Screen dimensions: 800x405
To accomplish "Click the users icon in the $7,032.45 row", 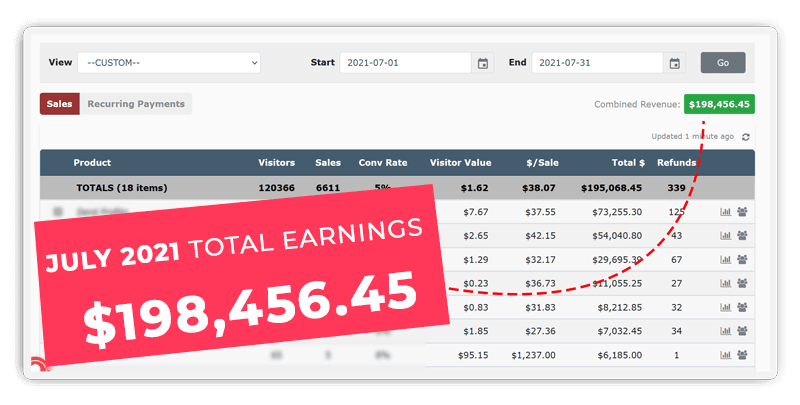I will click(x=742, y=331).
